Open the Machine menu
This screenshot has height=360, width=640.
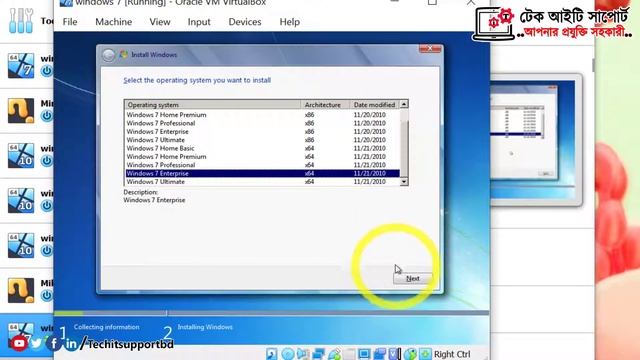[x=113, y=22]
